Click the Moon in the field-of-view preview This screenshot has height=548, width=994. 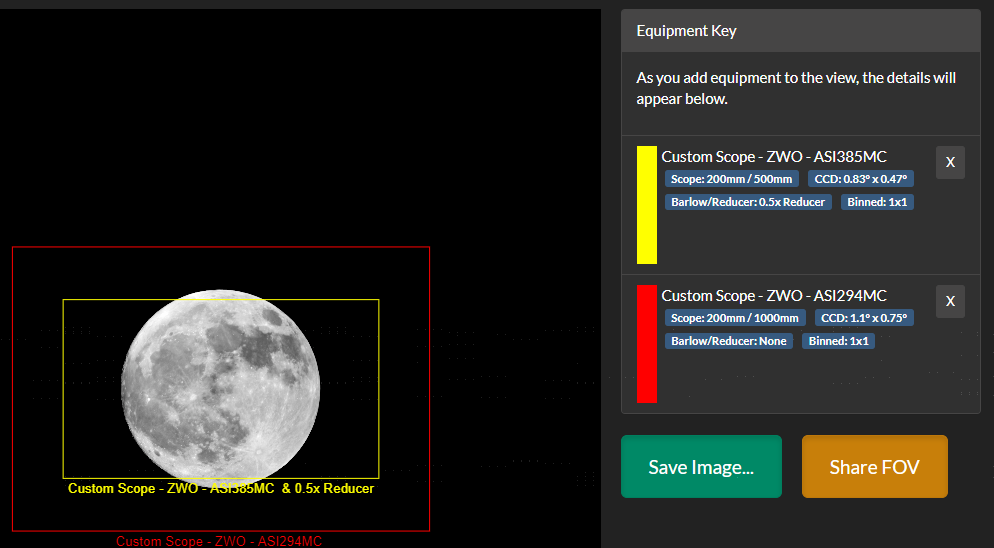[221, 387]
